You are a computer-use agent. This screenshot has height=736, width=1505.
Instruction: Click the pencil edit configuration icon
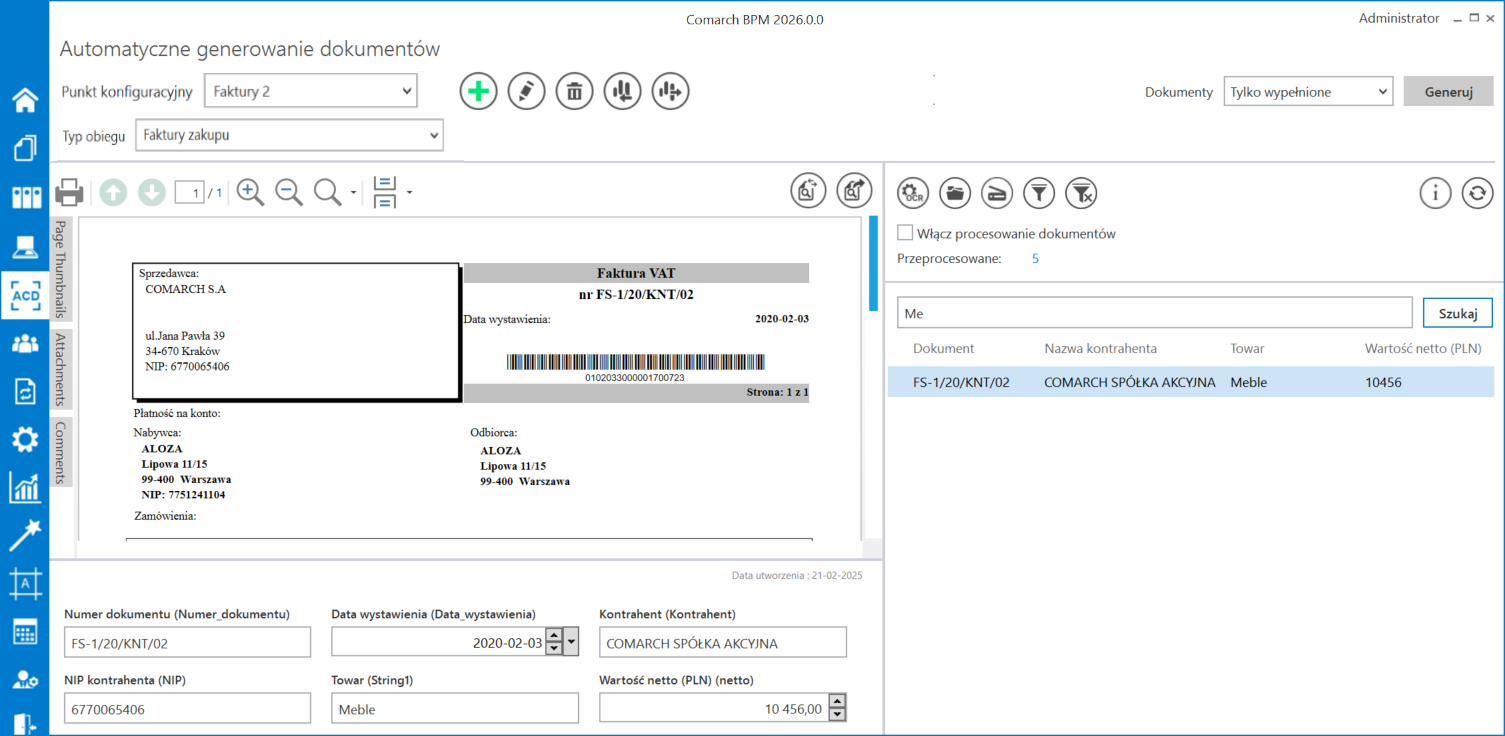coord(526,92)
